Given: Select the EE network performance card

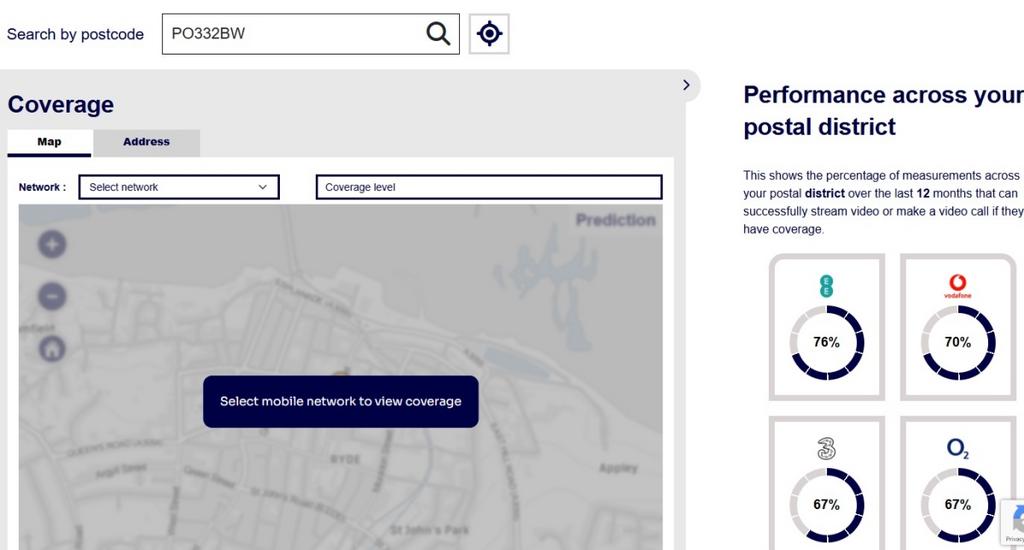Looking at the screenshot, I should pos(826,326).
